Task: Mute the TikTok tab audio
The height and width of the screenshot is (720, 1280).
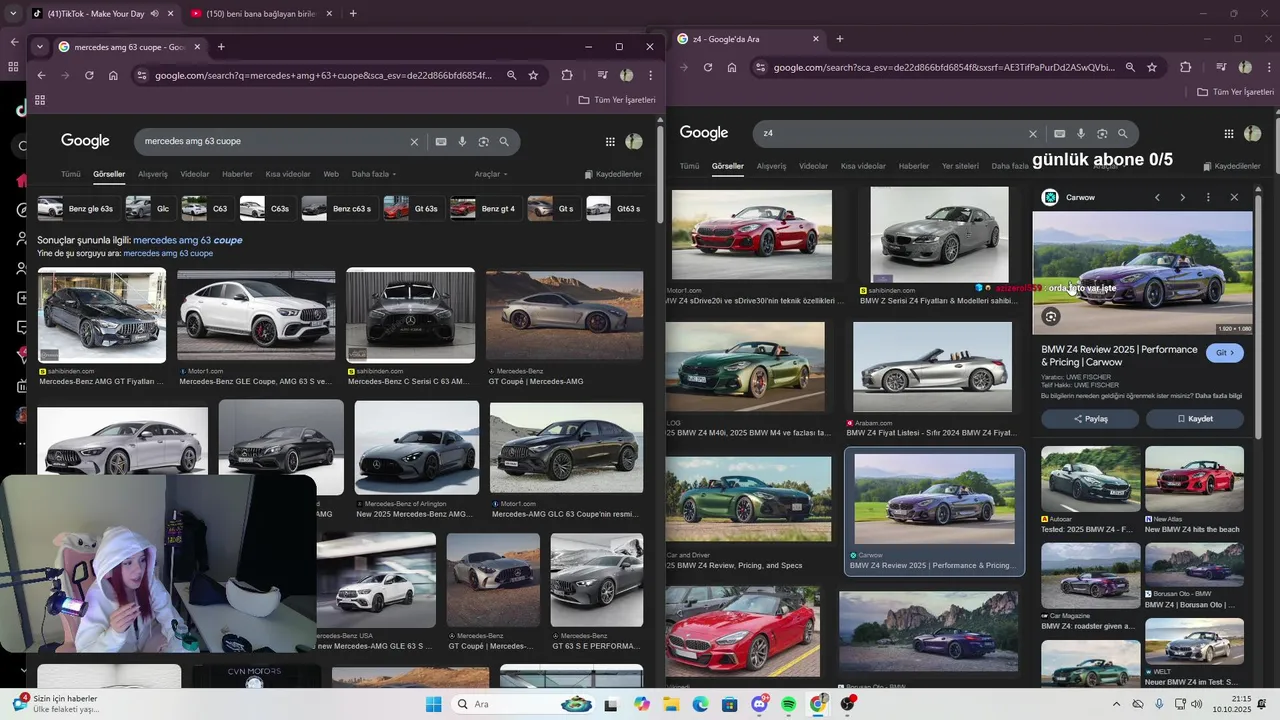Action: (154, 14)
